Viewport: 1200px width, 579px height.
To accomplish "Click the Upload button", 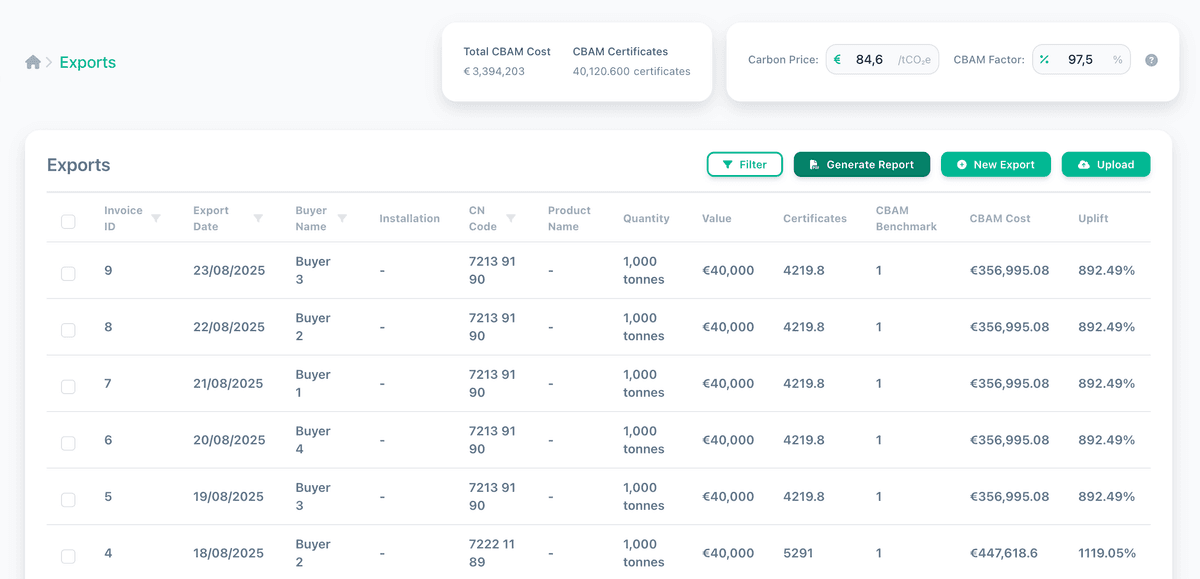I will [1106, 164].
